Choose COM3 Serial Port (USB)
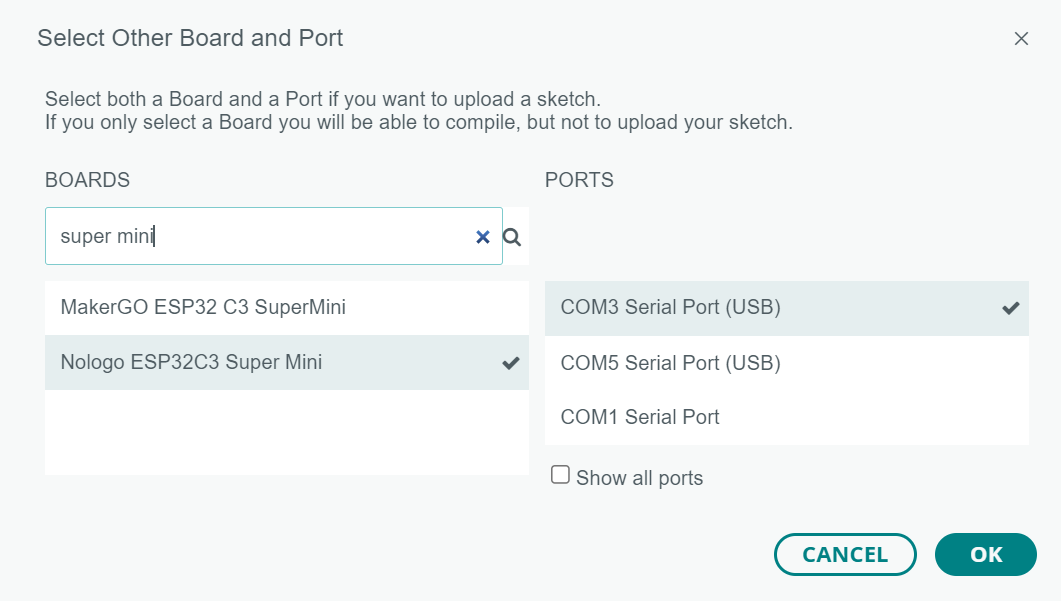1061x601 pixels. 670,307
